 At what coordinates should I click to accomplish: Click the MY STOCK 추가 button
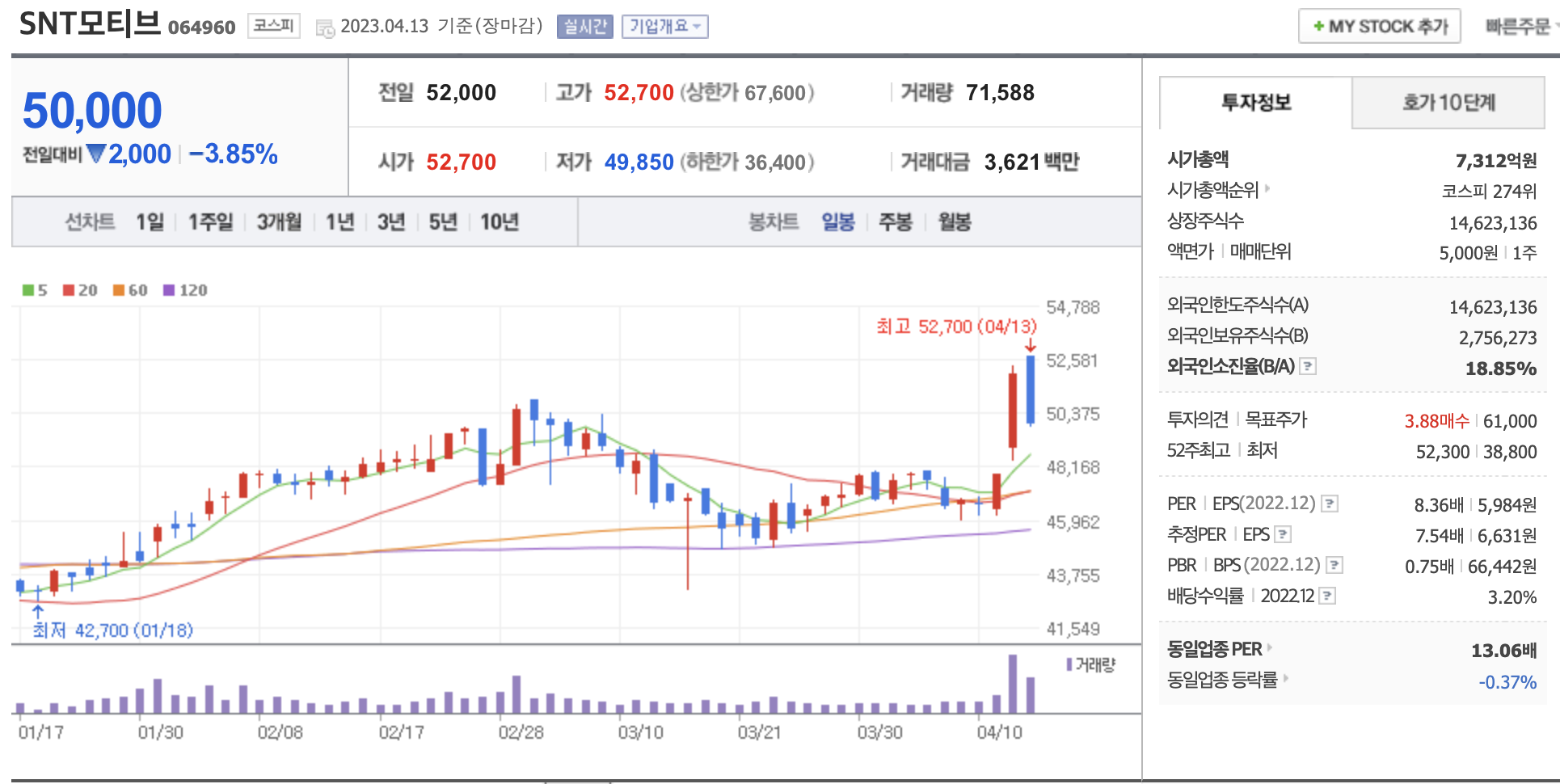coord(1379,27)
